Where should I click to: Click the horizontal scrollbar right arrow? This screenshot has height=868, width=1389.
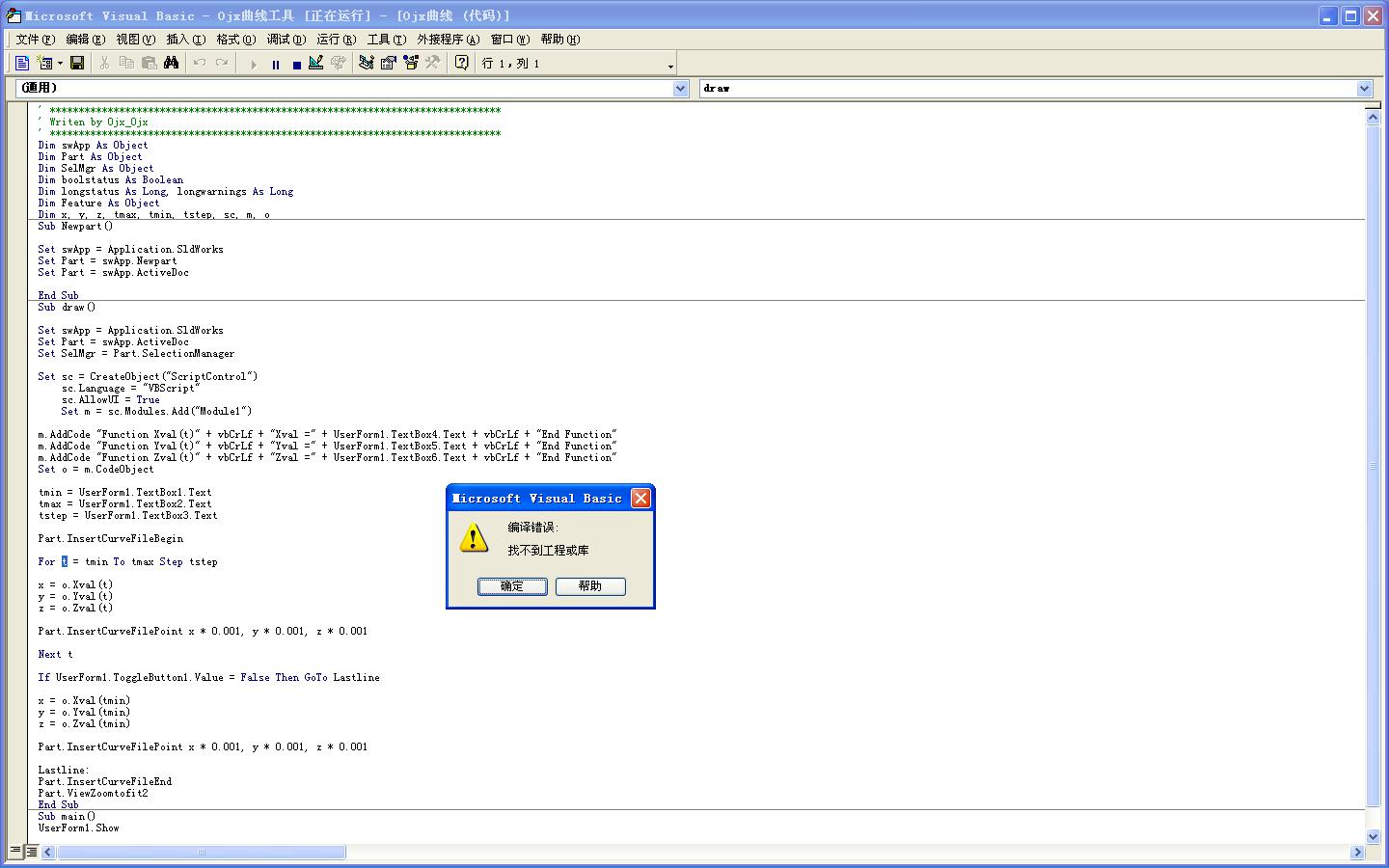1357,853
